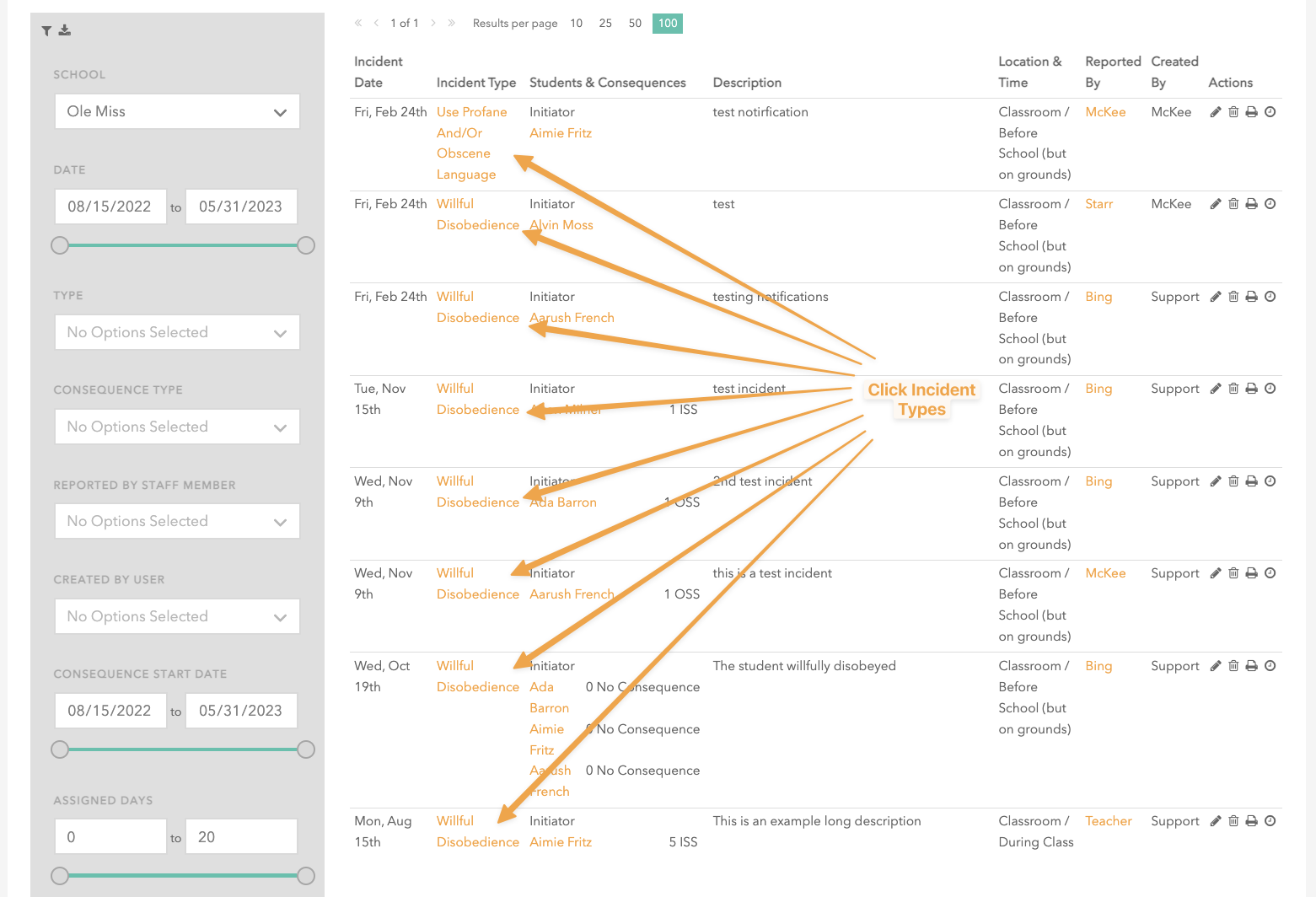Open the School dropdown showing Ole Miss
1316x897 pixels.
coord(177,111)
